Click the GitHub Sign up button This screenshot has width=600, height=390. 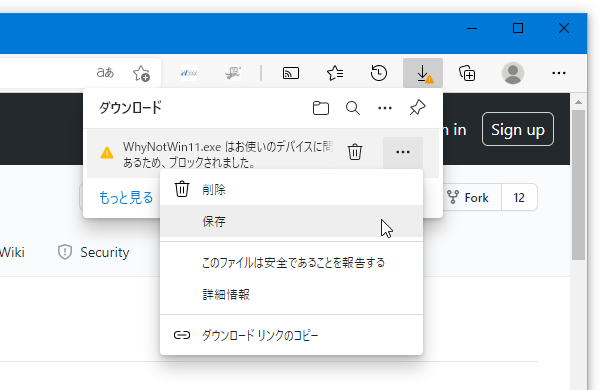(x=518, y=129)
